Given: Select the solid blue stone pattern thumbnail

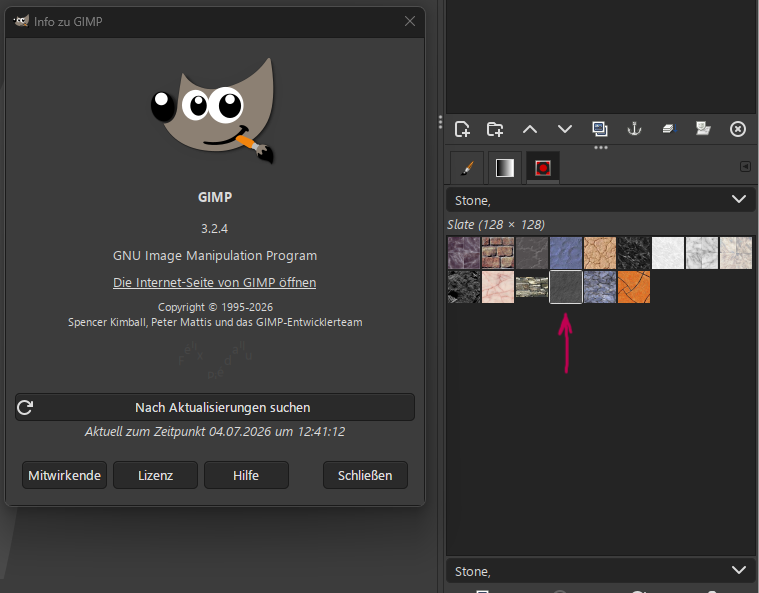Looking at the screenshot, I should click(x=566, y=253).
